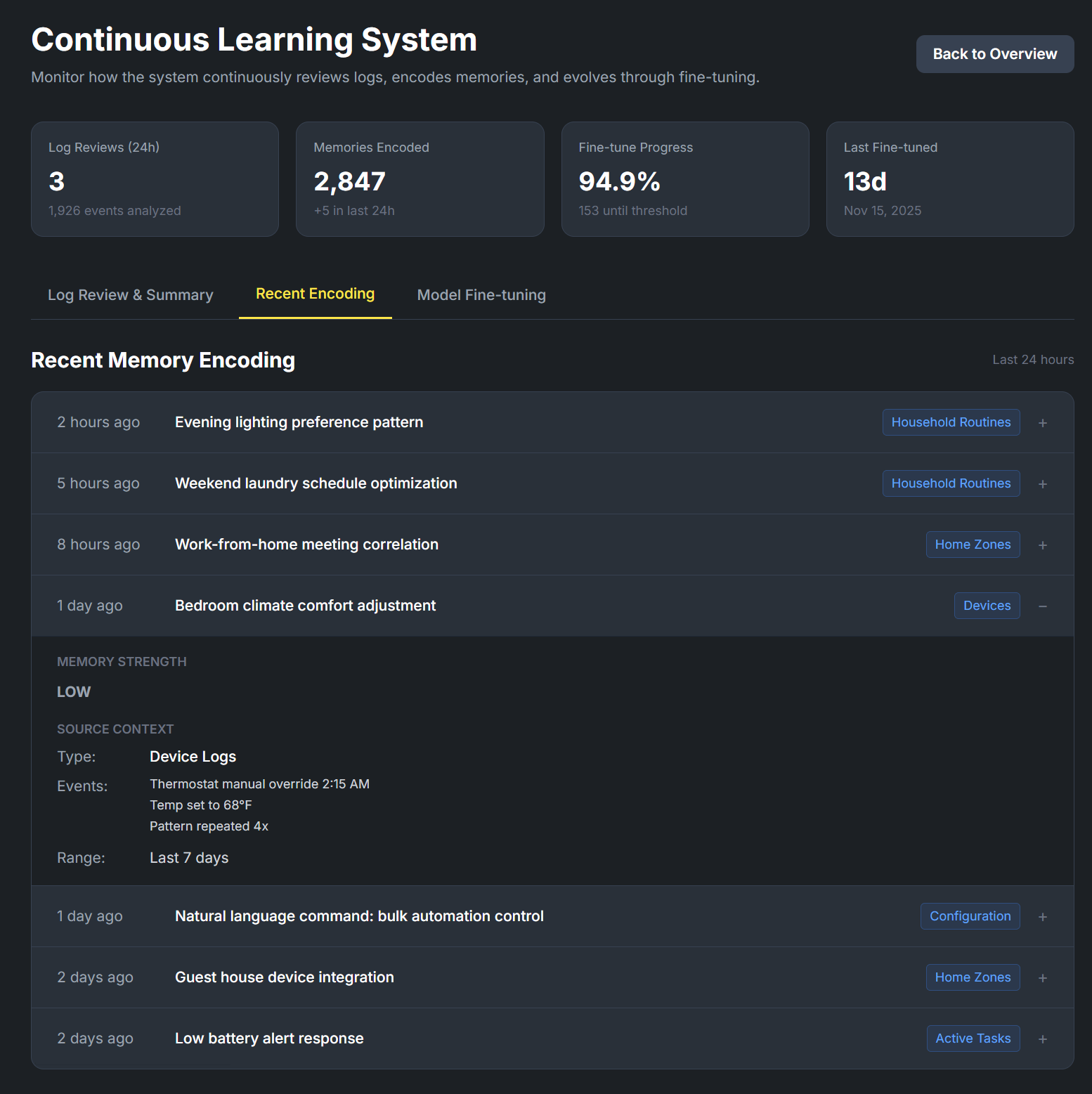Click the Active Tasks category tag
Image resolution: width=1092 pixels, height=1094 pixels.
(973, 1038)
